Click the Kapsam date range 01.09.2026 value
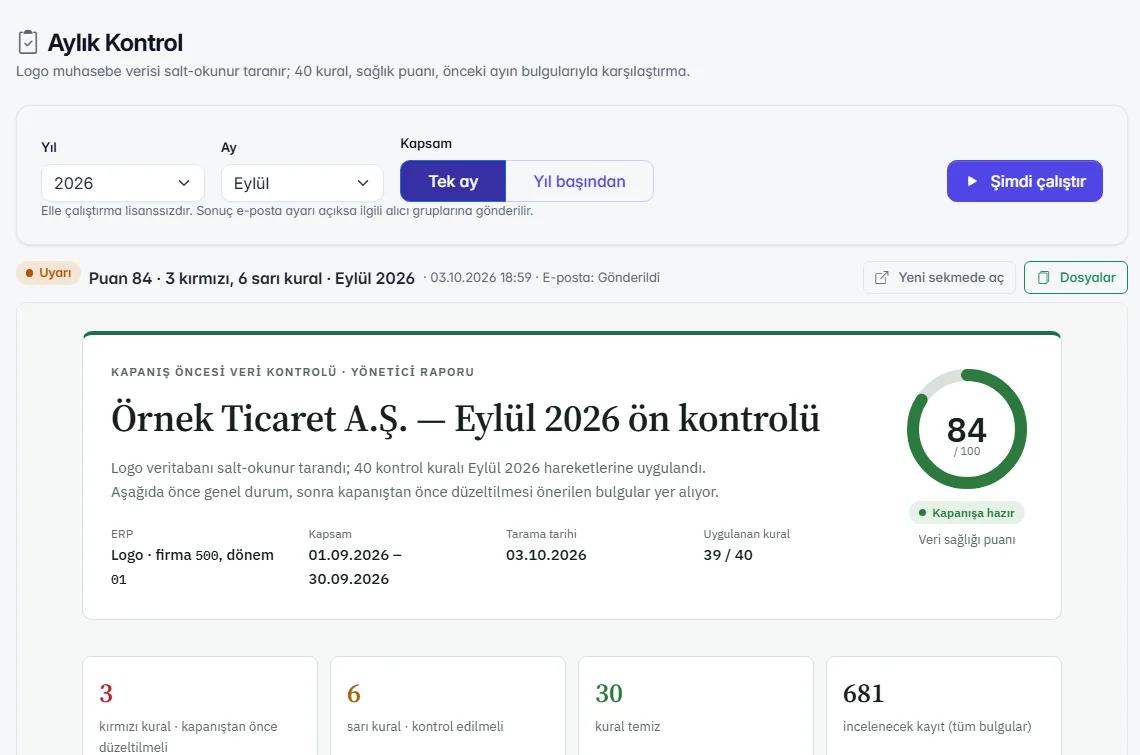1140x755 pixels. 355,567
